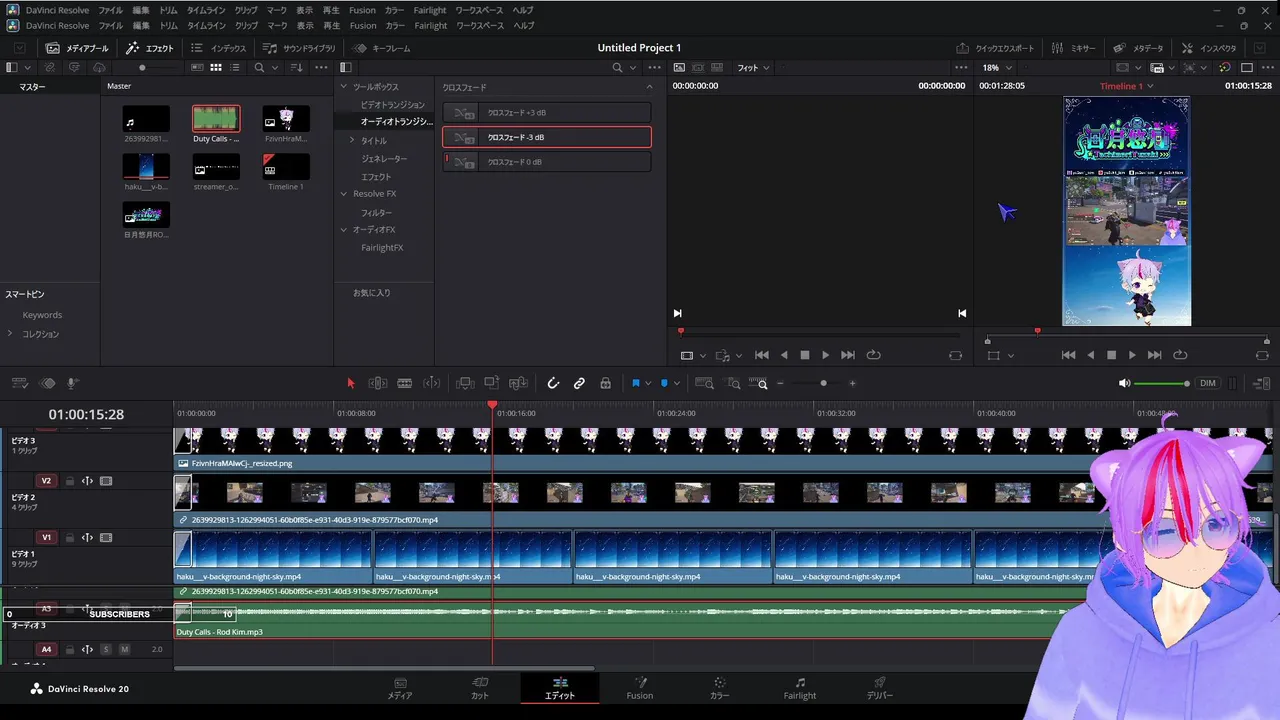
Task: Open Timeline View Options icon
Action: (x=19, y=383)
